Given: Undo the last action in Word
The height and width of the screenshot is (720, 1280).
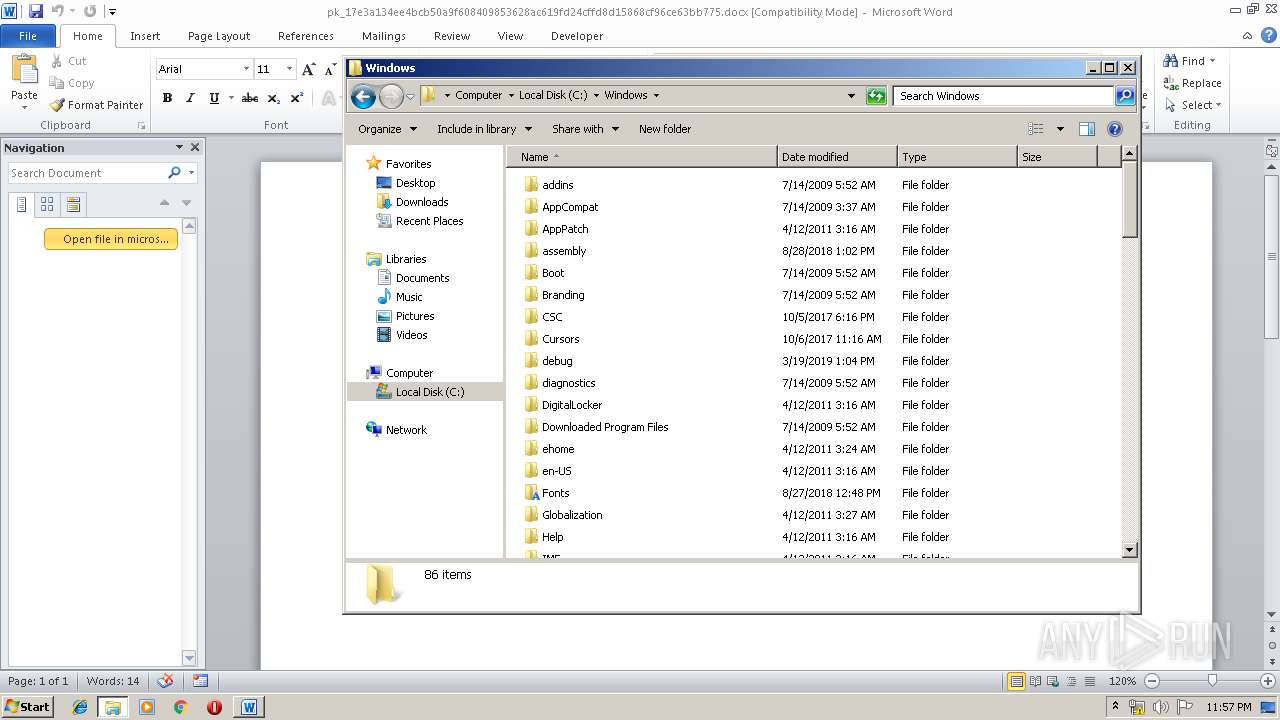Looking at the screenshot, I should (x=58, y=12).
